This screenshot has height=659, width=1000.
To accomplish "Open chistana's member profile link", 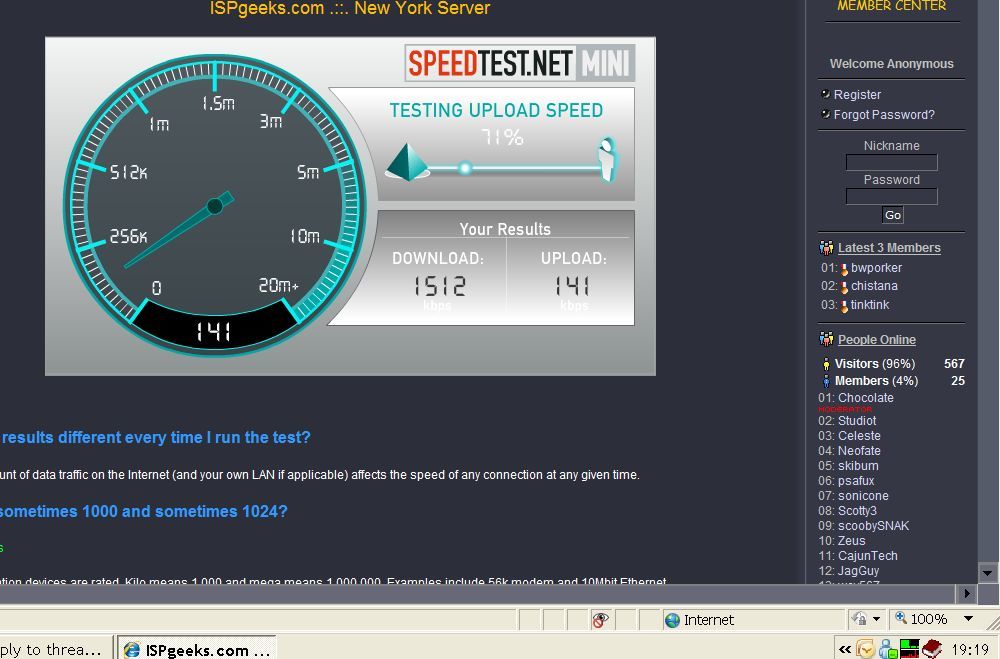I will 874,286.
